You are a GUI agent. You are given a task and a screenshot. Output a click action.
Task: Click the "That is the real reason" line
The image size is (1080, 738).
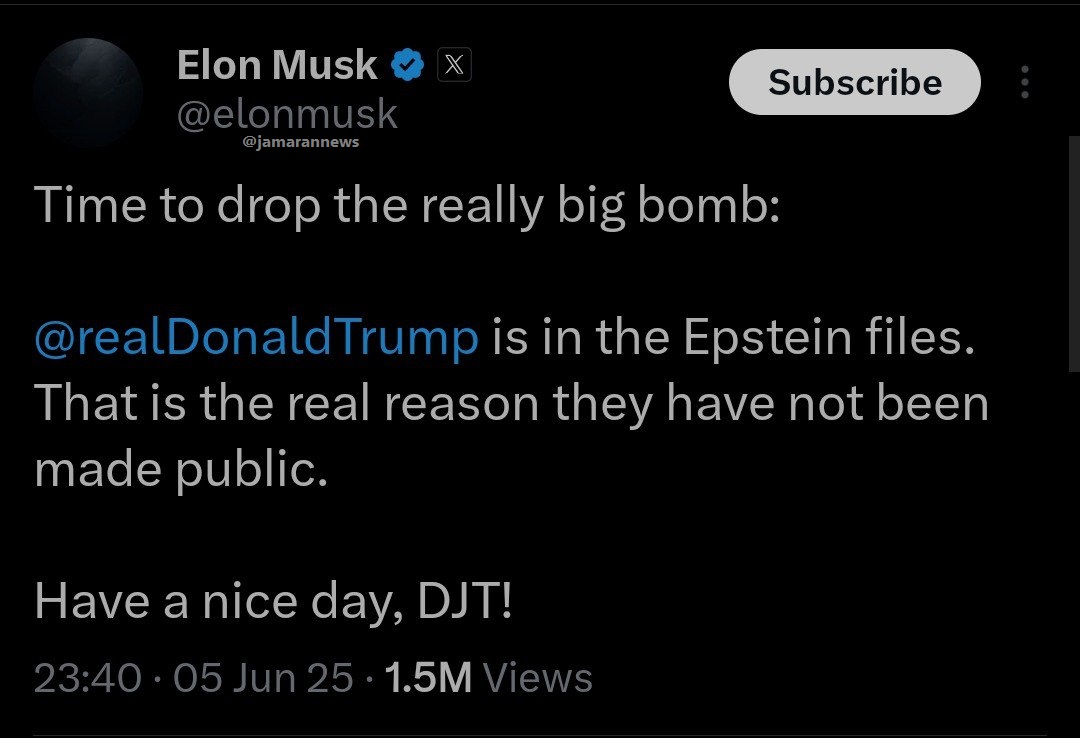coord(510,404)
